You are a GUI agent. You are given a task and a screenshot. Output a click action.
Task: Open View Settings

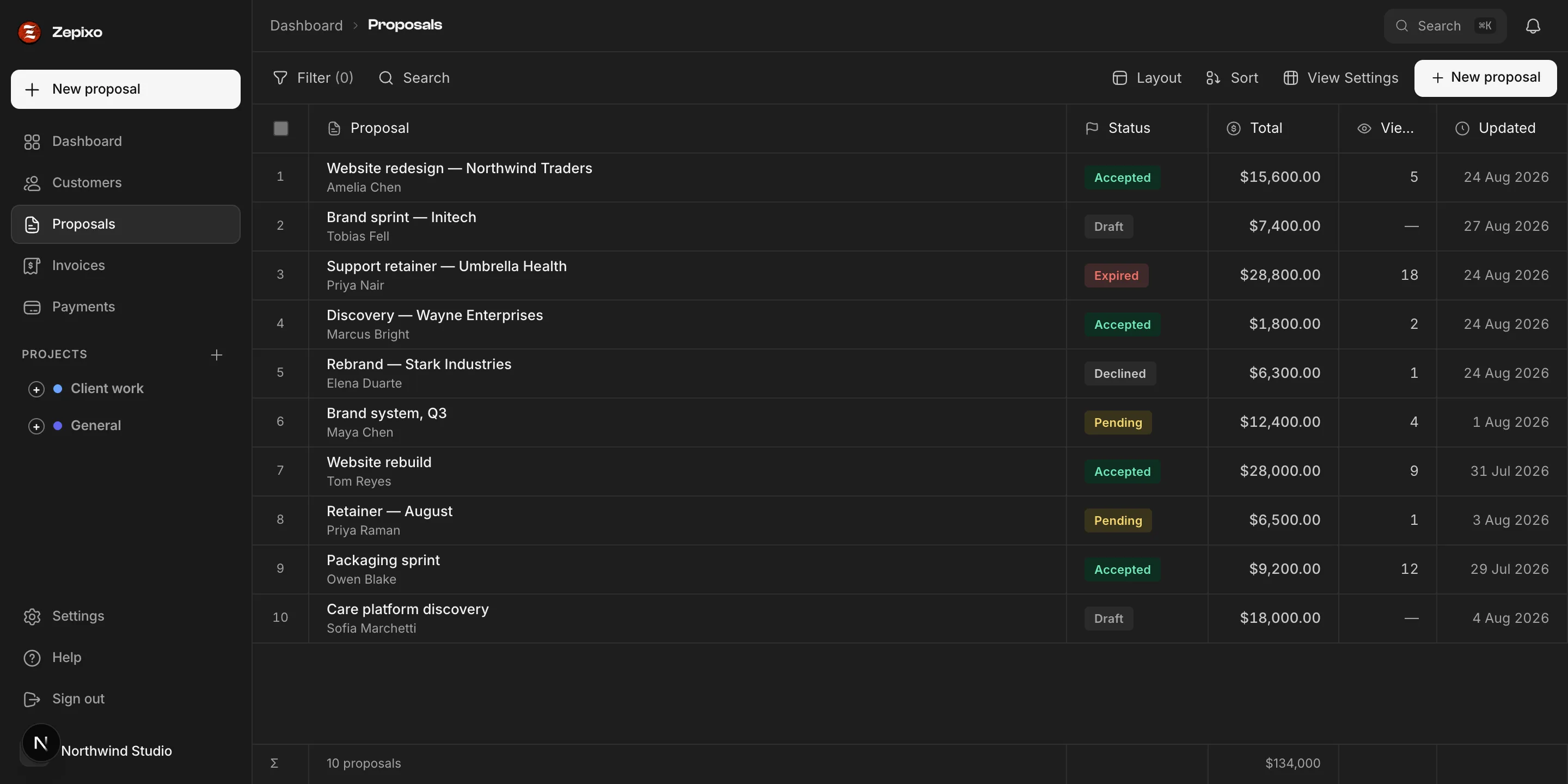(x=1340, y=78)
